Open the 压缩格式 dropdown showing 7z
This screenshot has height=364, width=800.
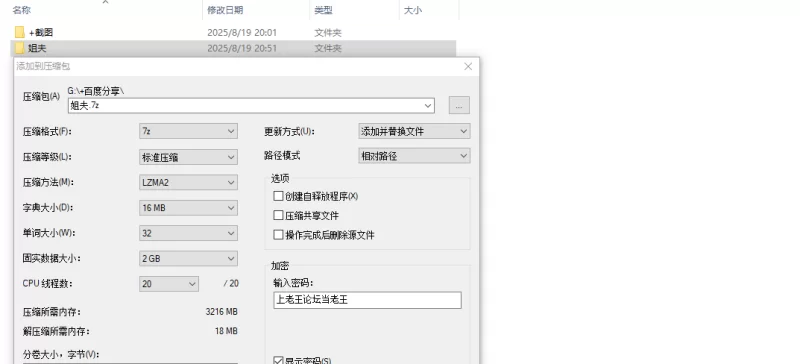click(188, 131)
